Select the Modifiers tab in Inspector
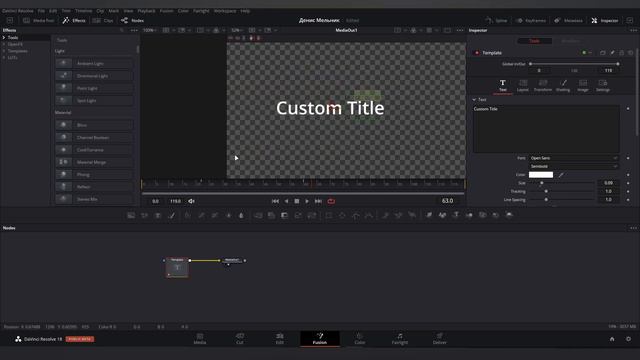This screenshot has width=640, height=360. click(571, 41)
